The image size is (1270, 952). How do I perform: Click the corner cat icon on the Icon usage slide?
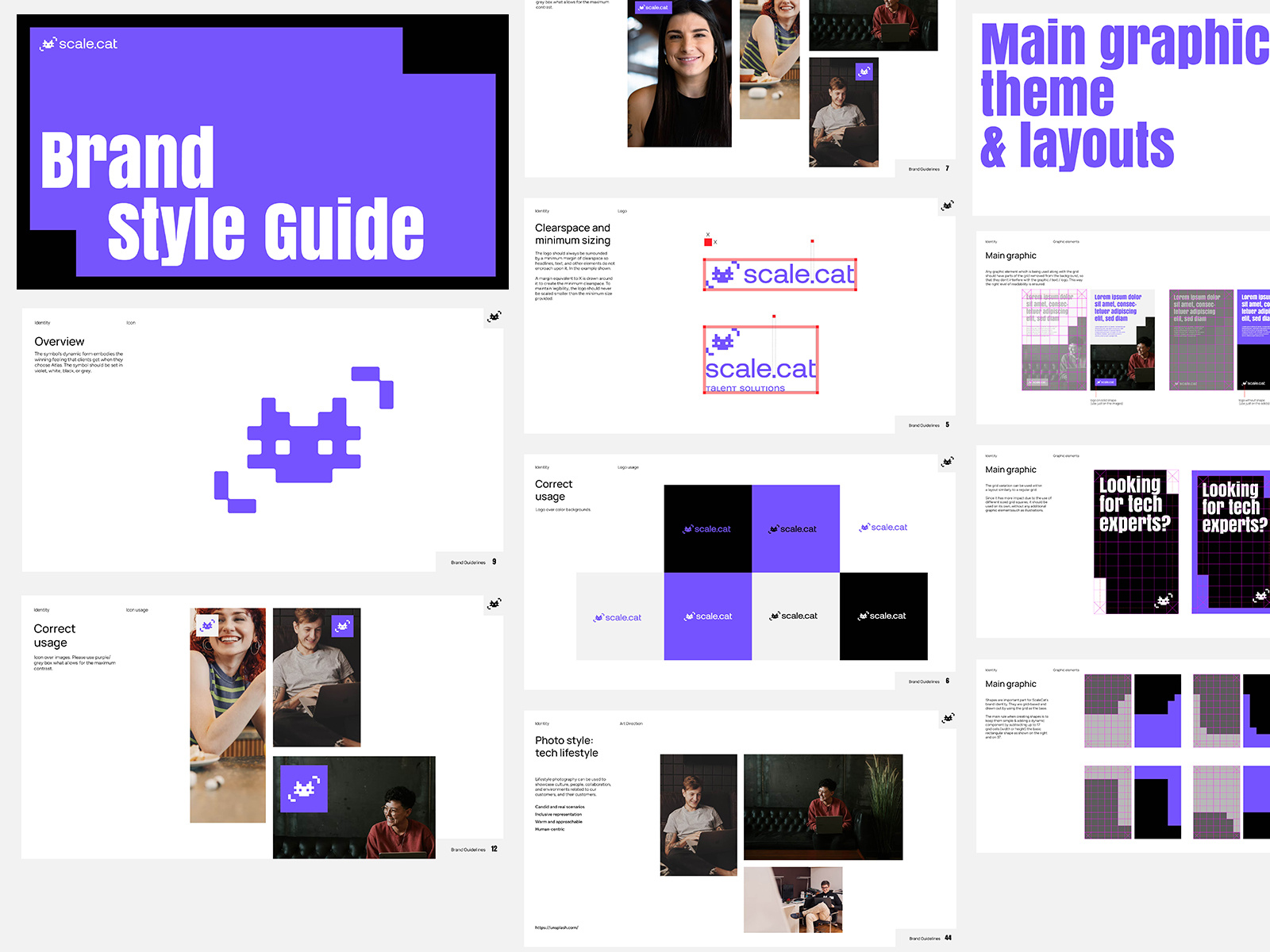pos(494,604)
